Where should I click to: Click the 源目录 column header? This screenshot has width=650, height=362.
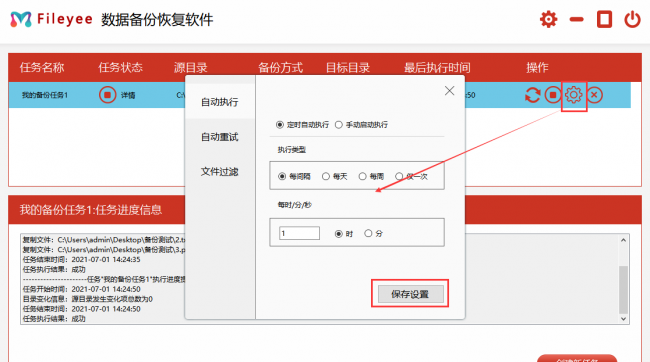coord(190,68)
